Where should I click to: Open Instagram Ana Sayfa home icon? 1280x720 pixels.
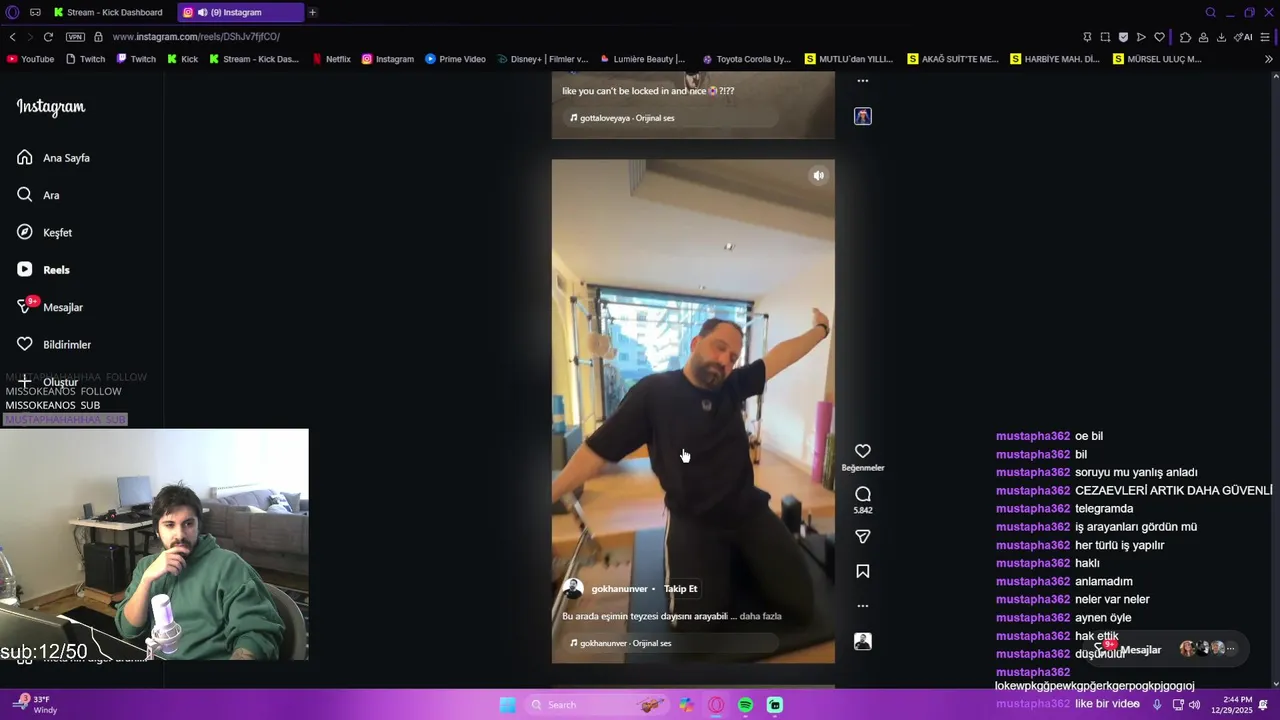(25, 157)
